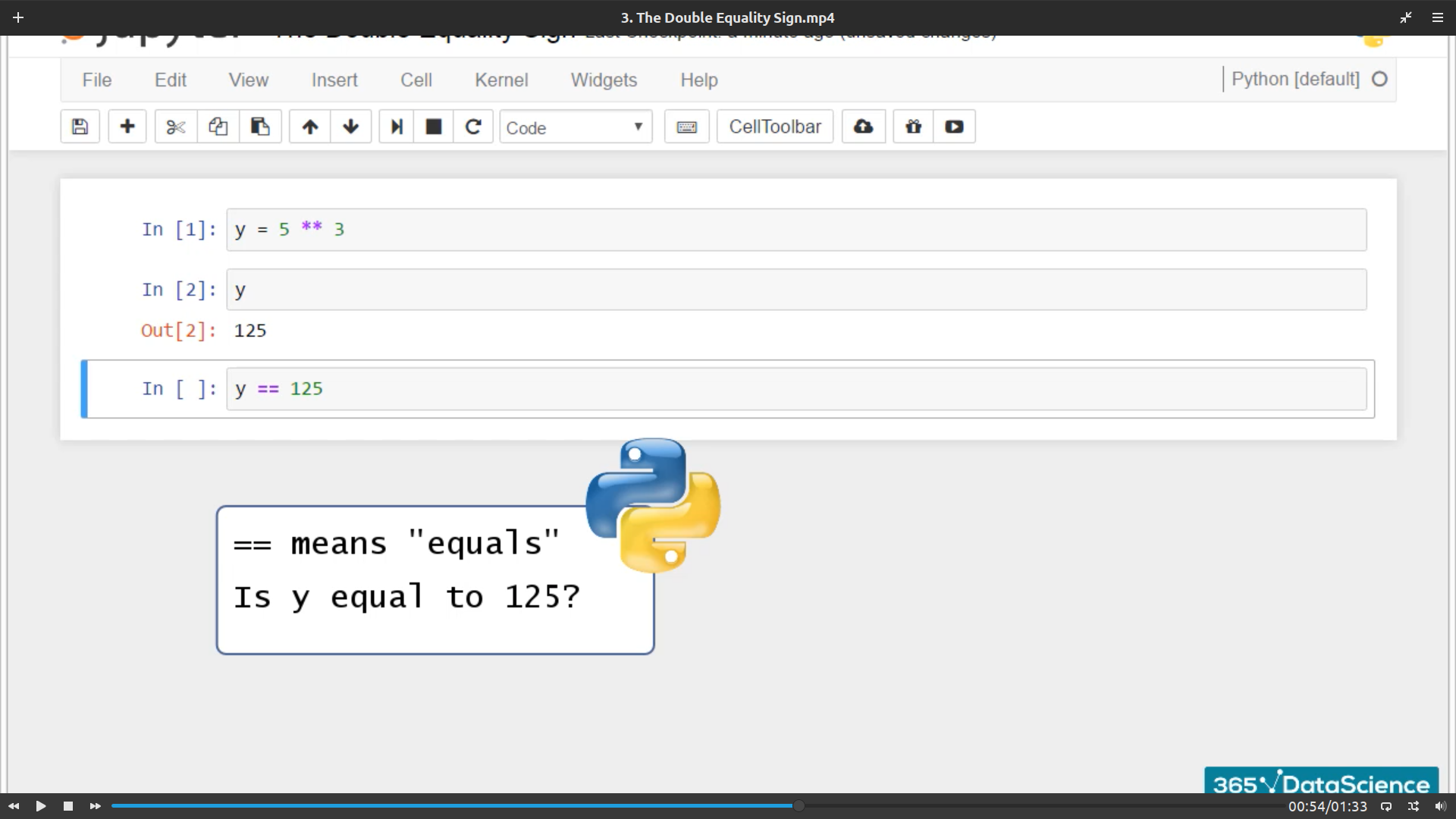Toggle loop playback in video player
Screen dimensions: 1456x819
[1386, 806]
